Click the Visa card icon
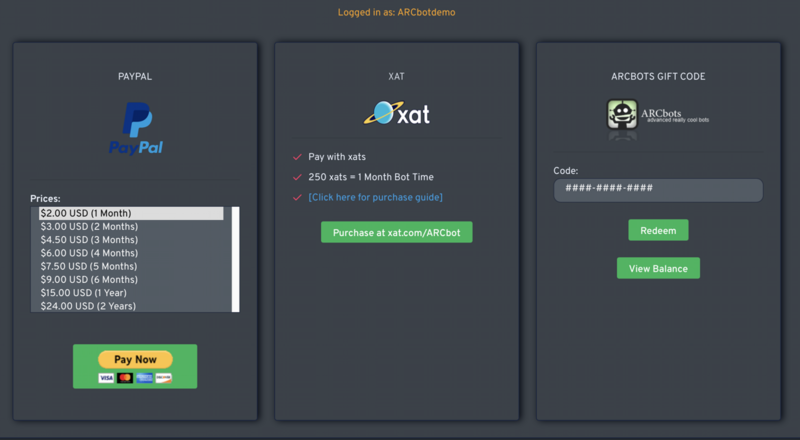800x440 pixels. click(106, 378)
